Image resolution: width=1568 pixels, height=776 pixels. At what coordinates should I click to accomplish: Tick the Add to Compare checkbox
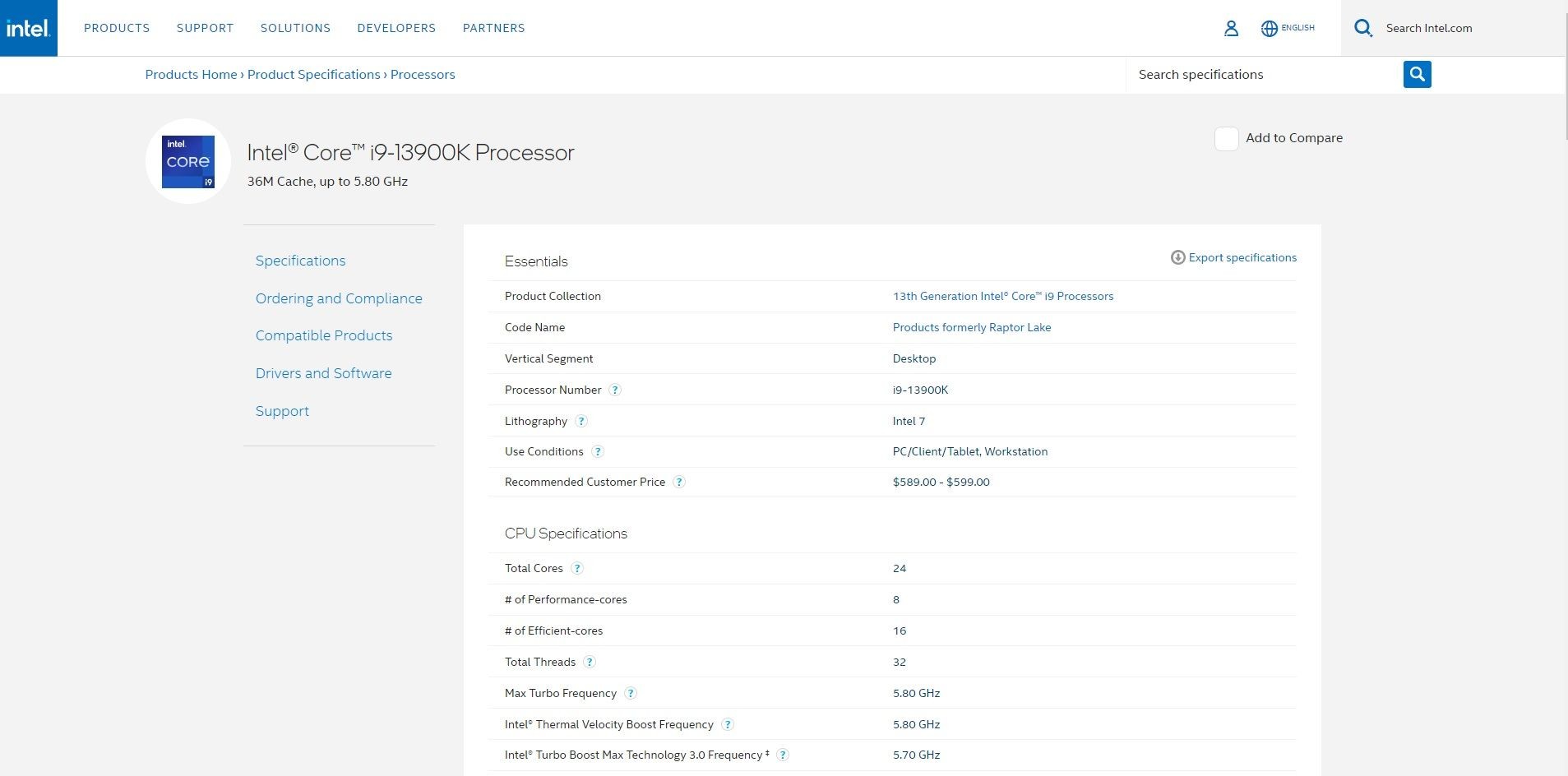coord(1226,138)
